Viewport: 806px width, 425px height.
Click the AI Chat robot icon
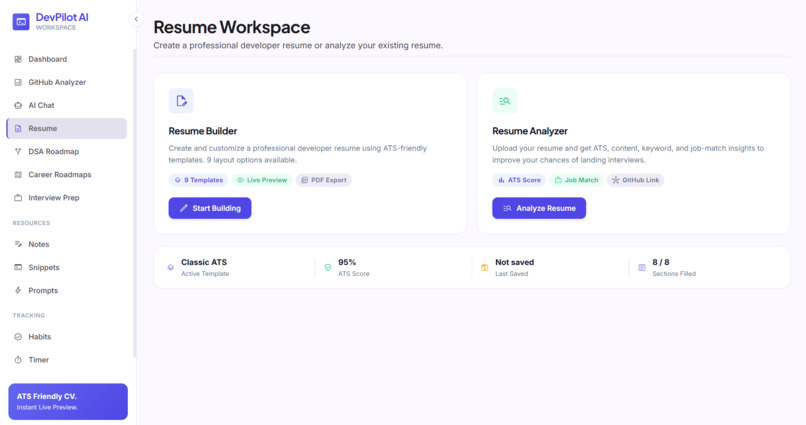18,105
